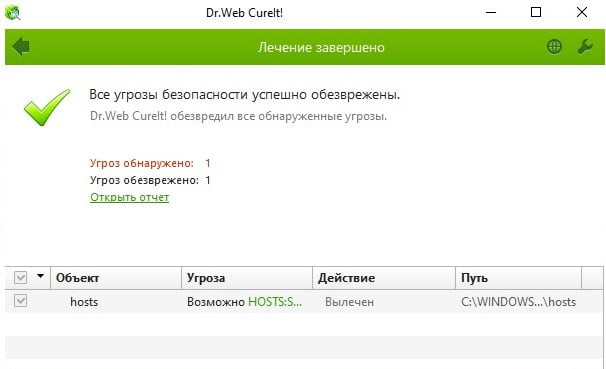Toggle the checkbox for the hosts row
The height and width of the screenshot is (369, 606).
click(x=20, y=301)
